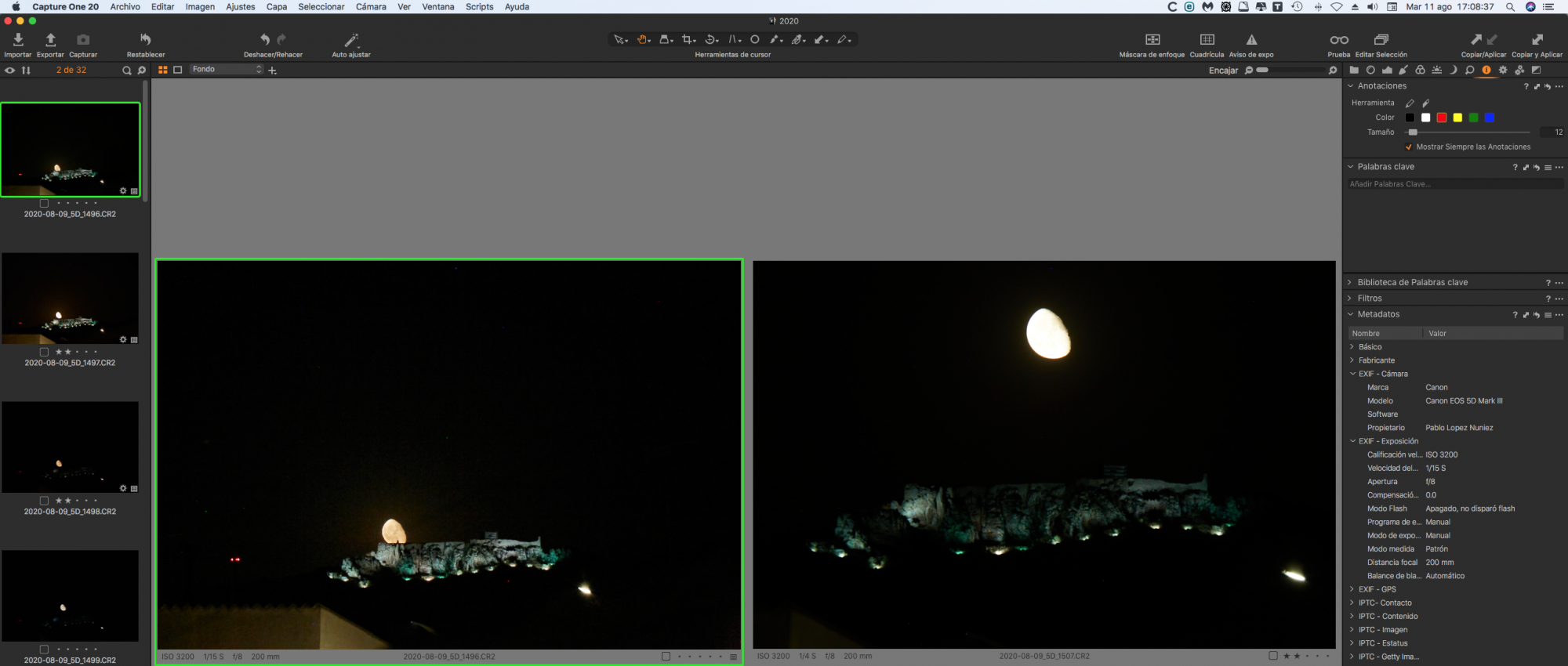Show the Cuadrícula grid overlay
1568x666 pixels.
pyautogui.click(x=1207, y=40)
